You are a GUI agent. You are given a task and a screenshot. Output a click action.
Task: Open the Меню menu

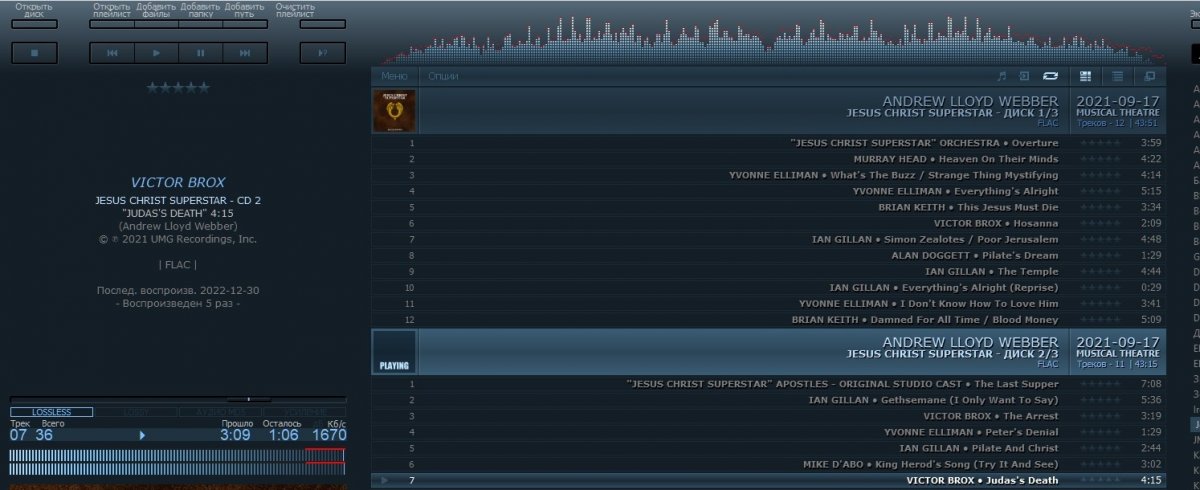click(x=394, y=76)
